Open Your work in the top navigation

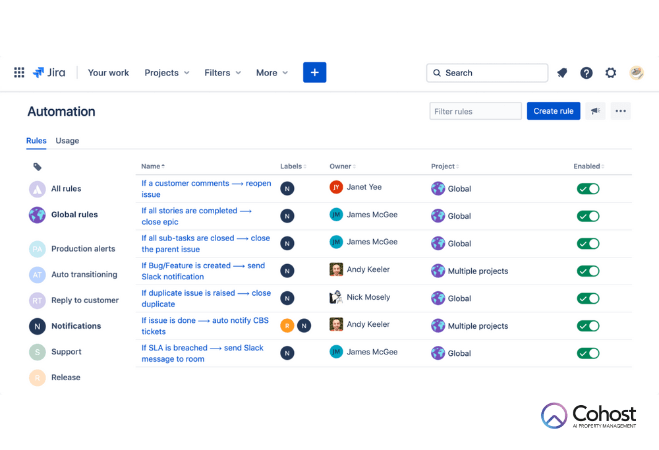(x=108, y=73)
